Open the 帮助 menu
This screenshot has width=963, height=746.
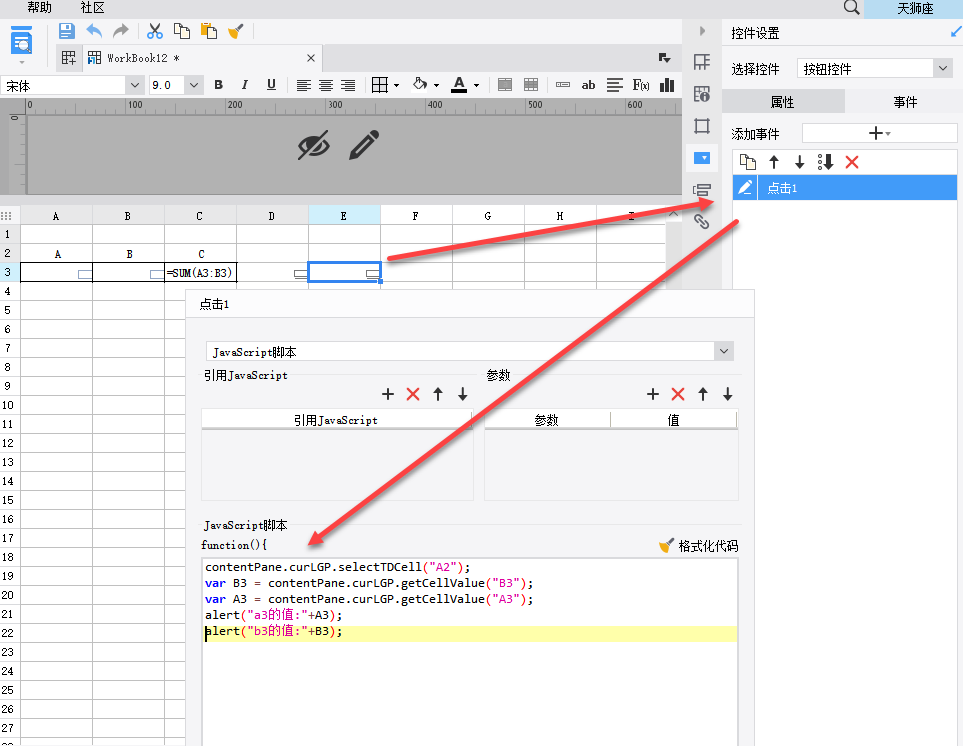tap(39, 7)
